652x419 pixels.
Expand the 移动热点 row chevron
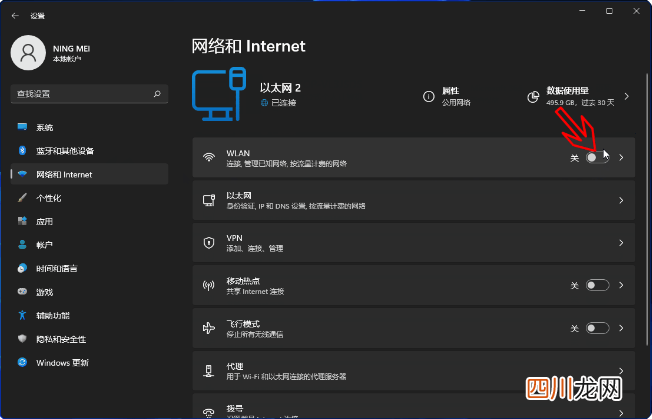coord(621,285)
